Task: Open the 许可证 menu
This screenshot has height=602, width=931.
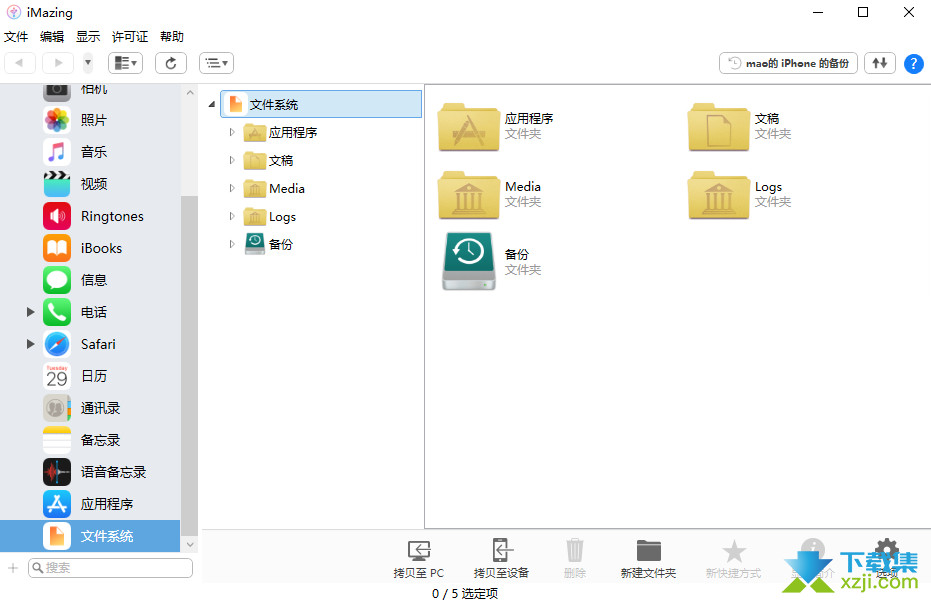Action: coord(130,37)
